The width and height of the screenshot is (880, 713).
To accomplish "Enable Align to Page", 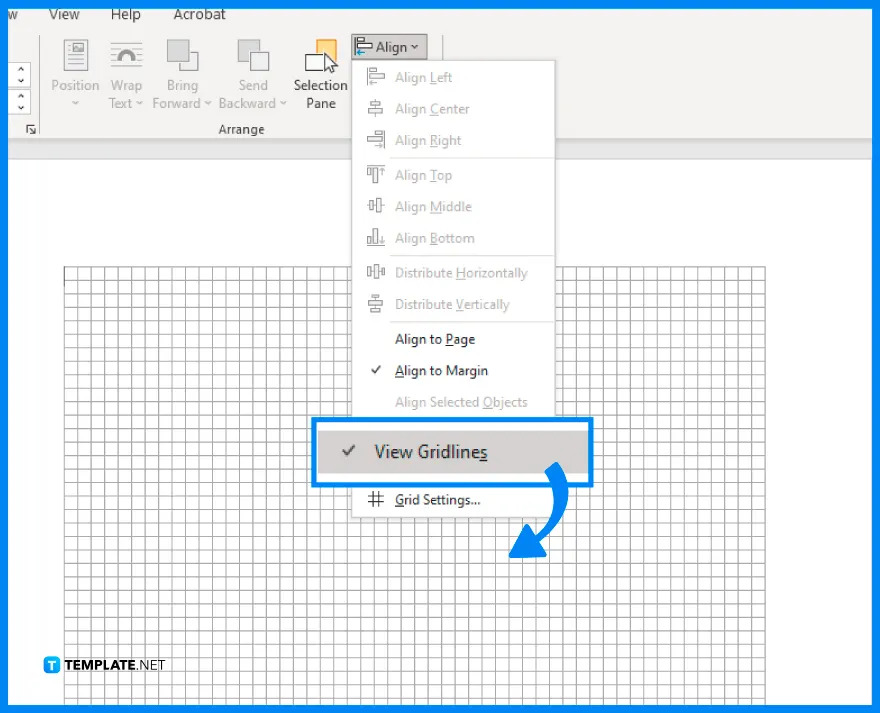I will (x=435, y=339).
